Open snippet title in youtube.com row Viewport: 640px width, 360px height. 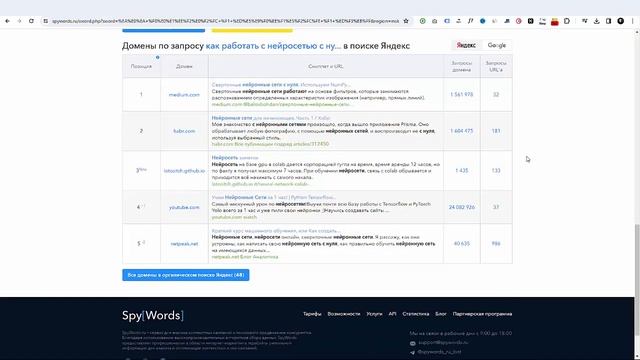(x=273, y=197)
